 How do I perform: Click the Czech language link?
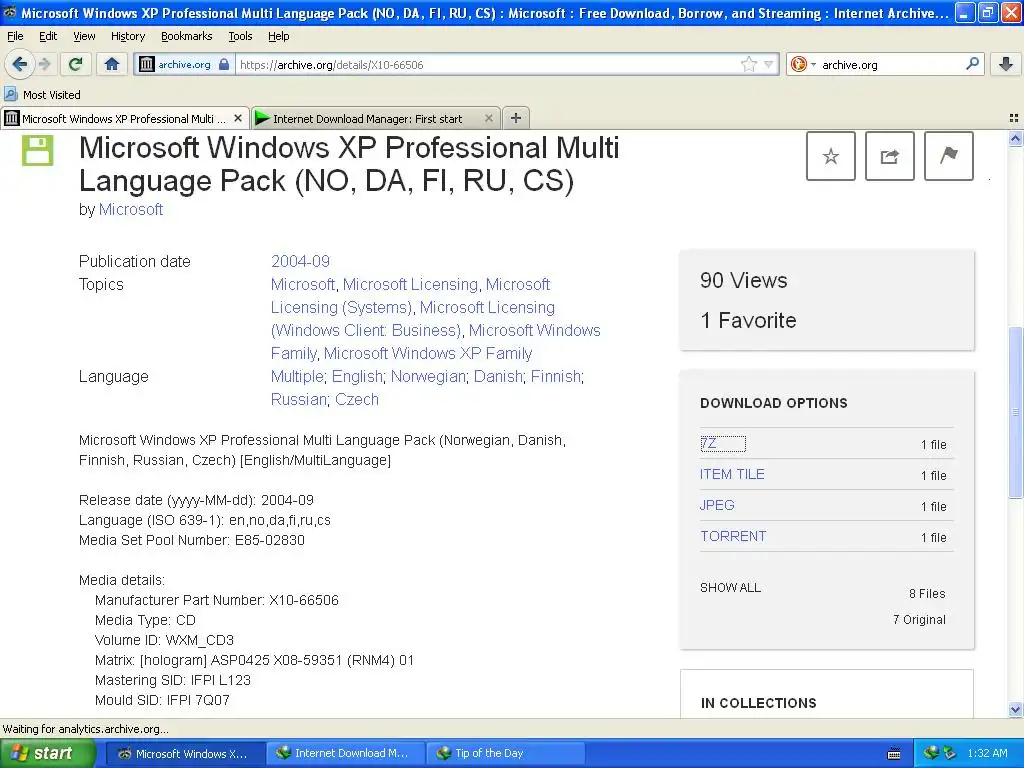point(357,400)
